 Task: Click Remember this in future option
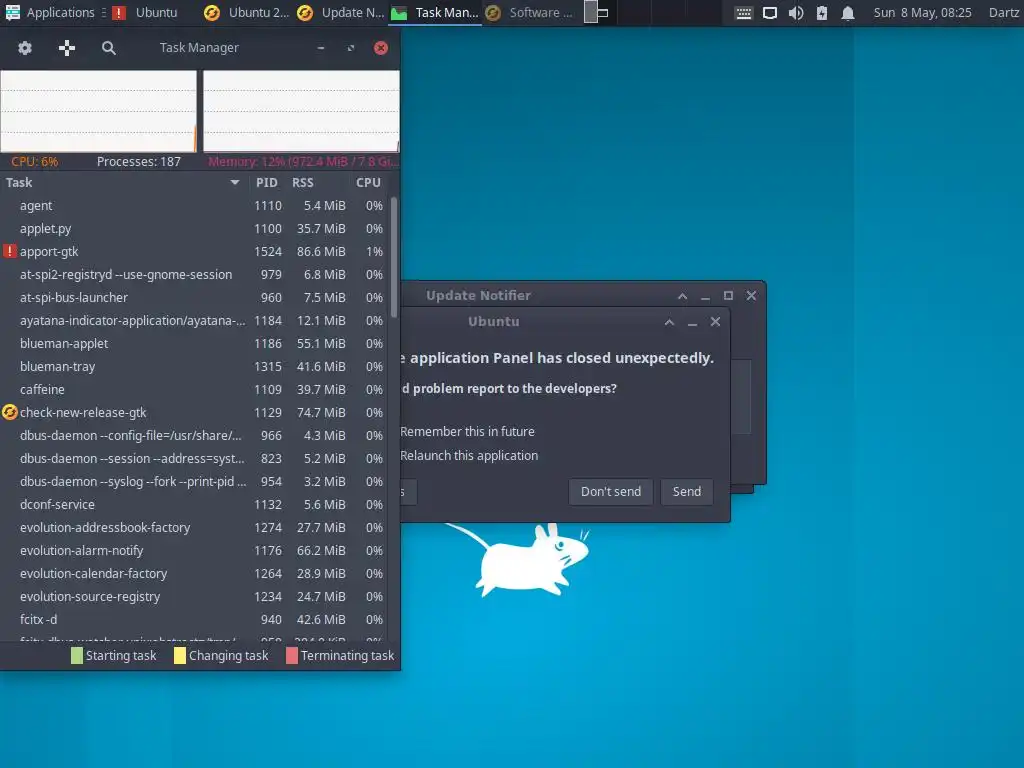(467, 432)
